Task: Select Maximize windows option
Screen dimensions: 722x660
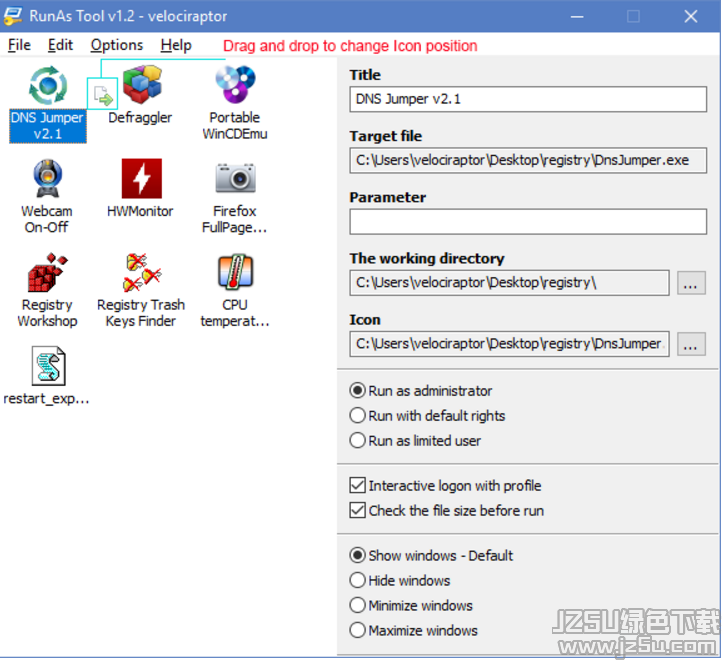Action: tap(413, 630)
